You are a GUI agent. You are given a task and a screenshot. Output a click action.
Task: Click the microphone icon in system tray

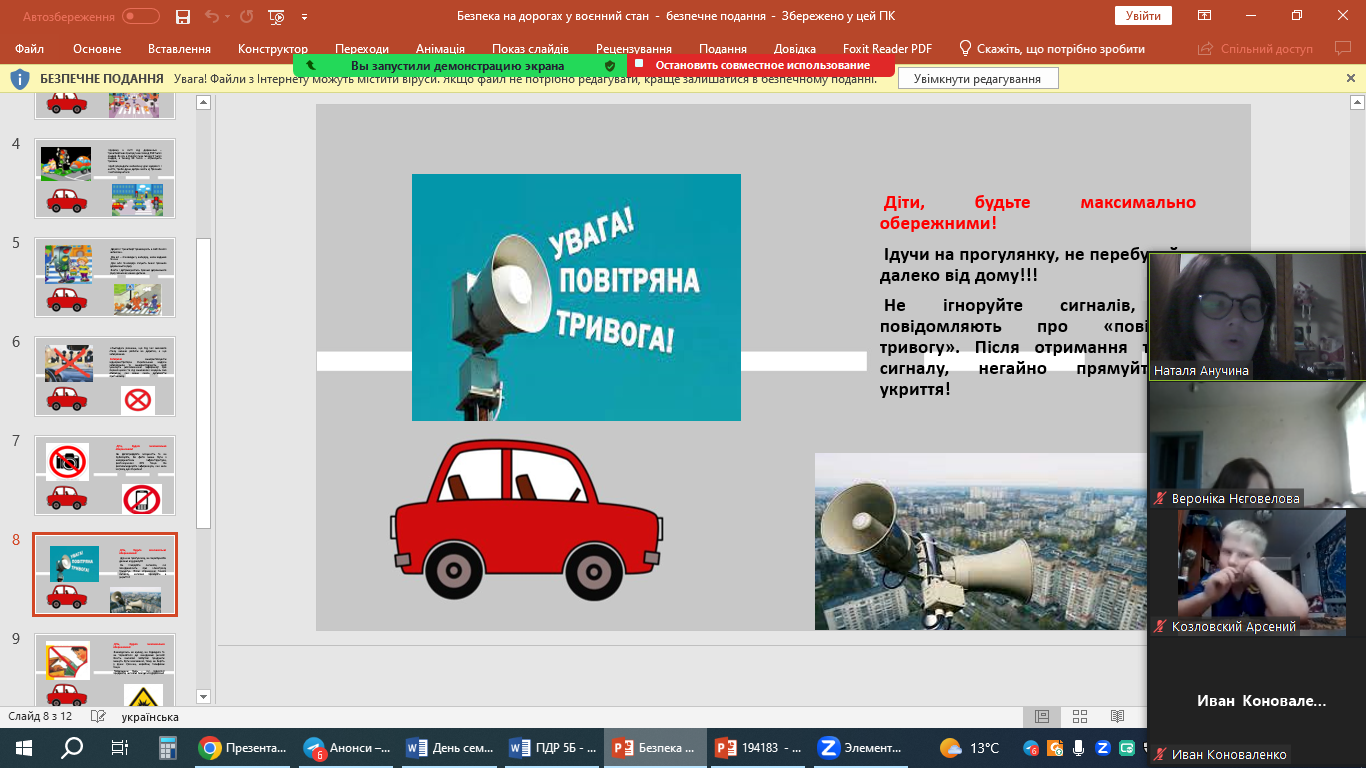point(1079,747)
